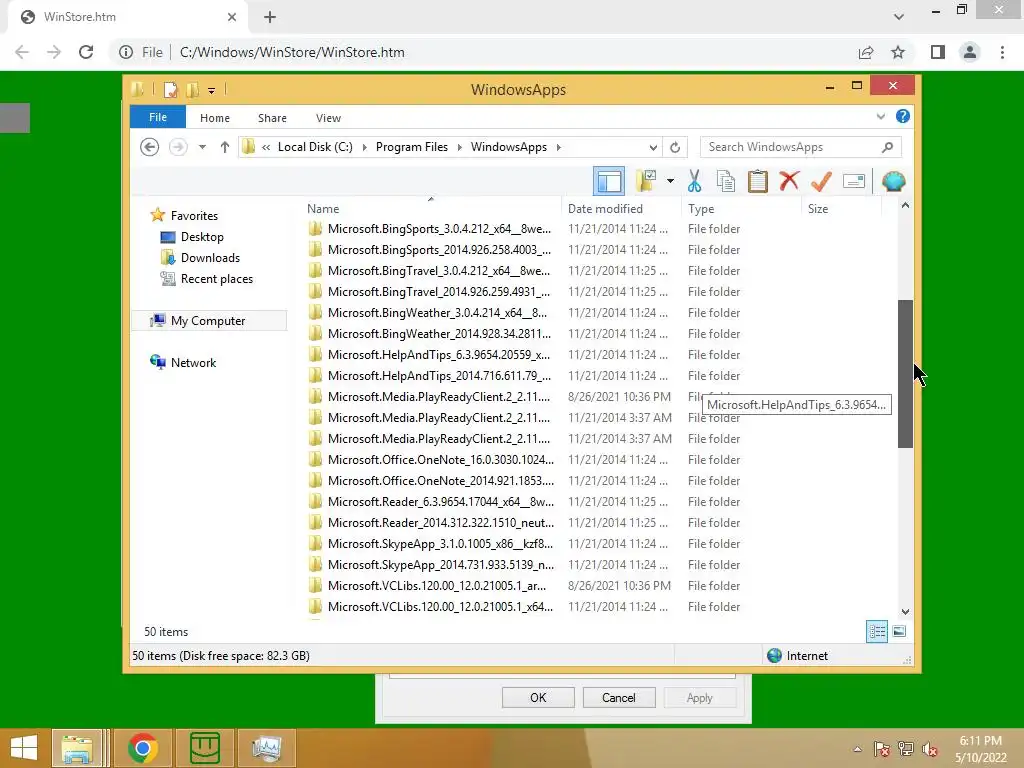
Task: Open the File ribbon tab
Action: (x=158, y=117)
